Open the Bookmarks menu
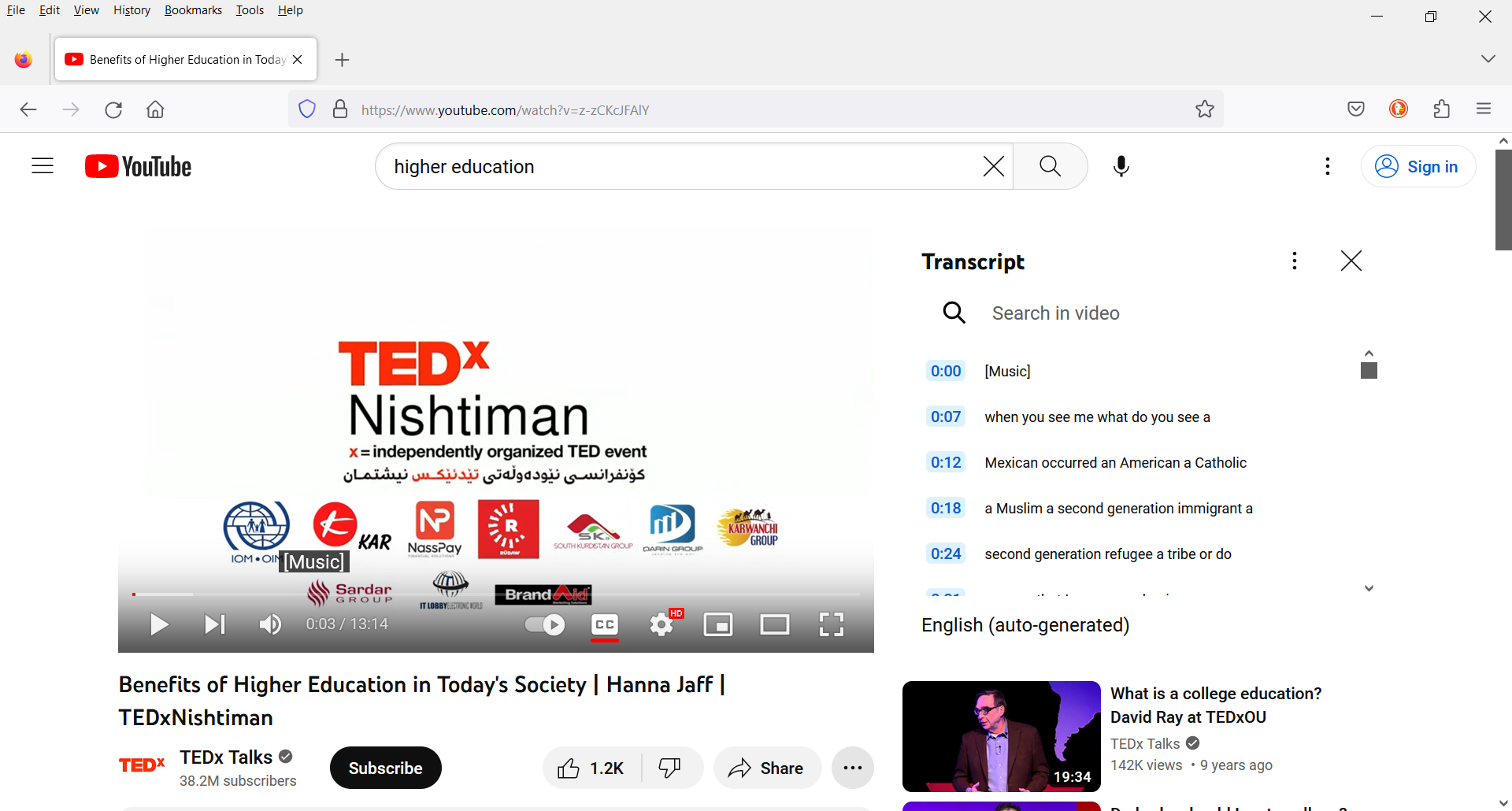Viewport: 1512px width, 811px height. tap(193, 9)
